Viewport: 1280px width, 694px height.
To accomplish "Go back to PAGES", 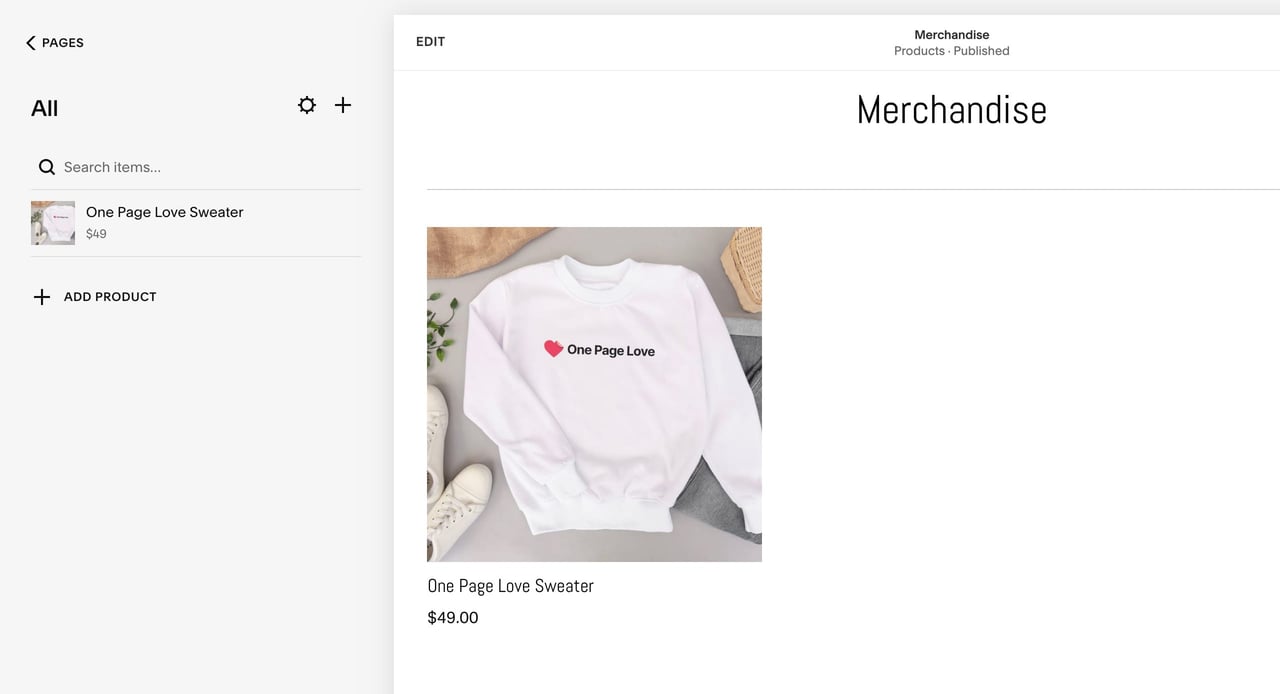I will pyautogui.click(x=53, y=42).
